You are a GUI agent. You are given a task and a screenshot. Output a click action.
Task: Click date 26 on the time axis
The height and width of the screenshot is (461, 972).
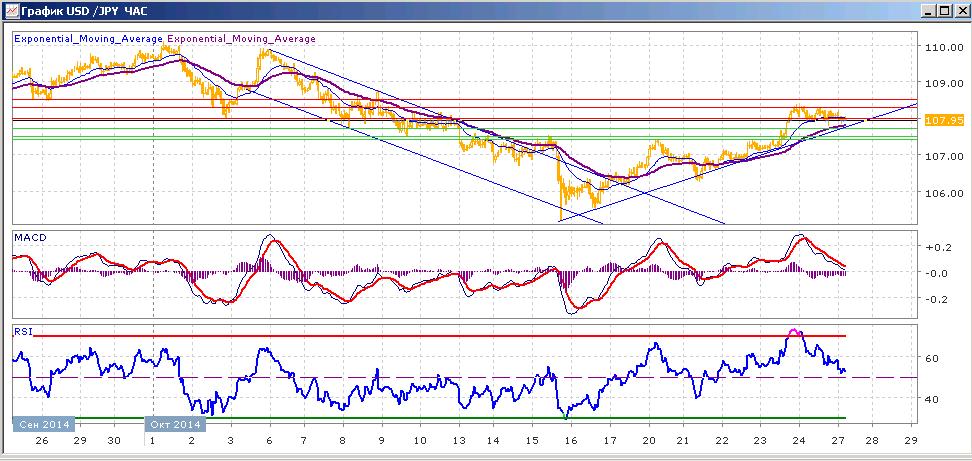coord(42,441)
